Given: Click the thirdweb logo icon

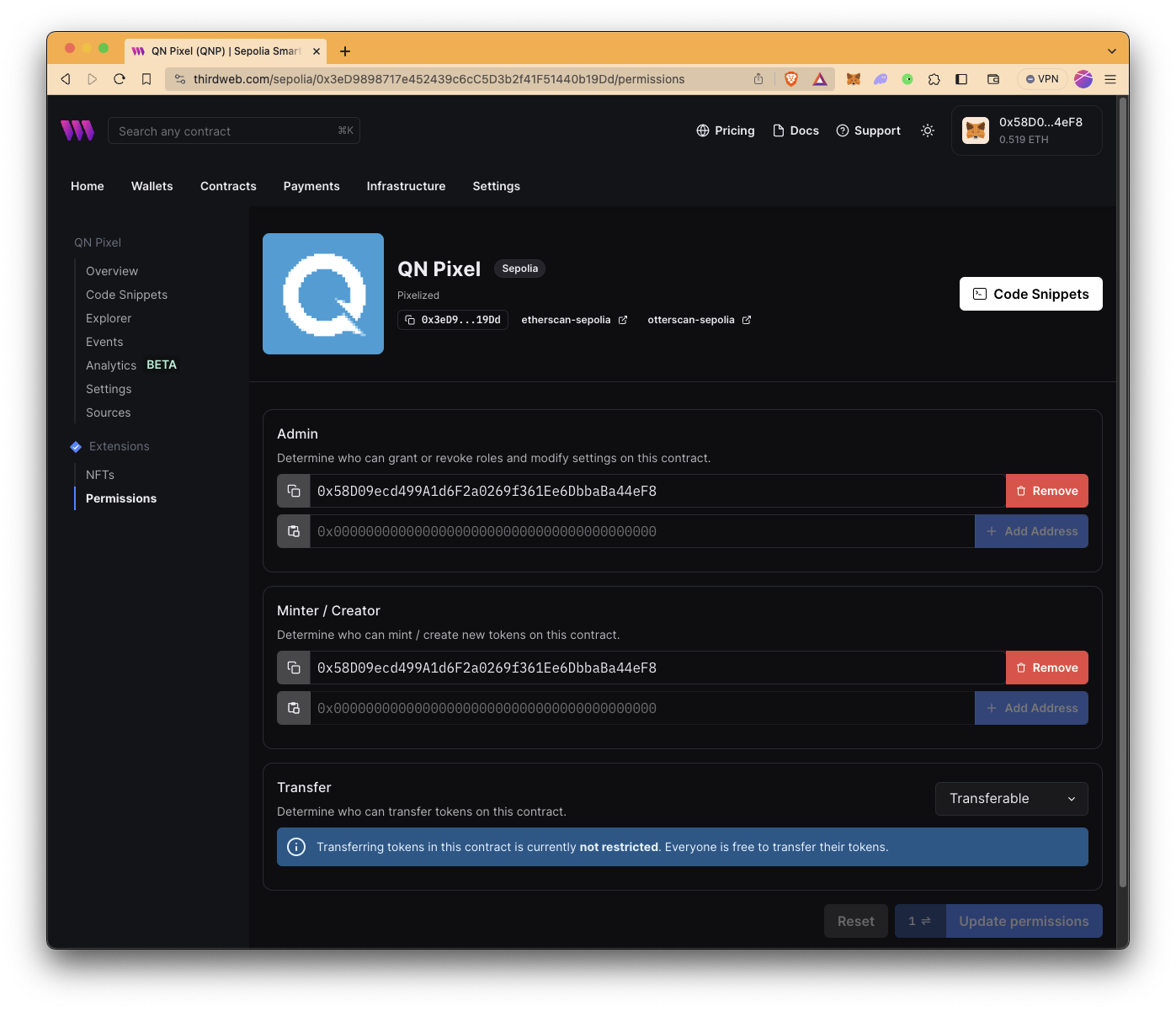Looking at the screenshot, I should coord(77,130).
